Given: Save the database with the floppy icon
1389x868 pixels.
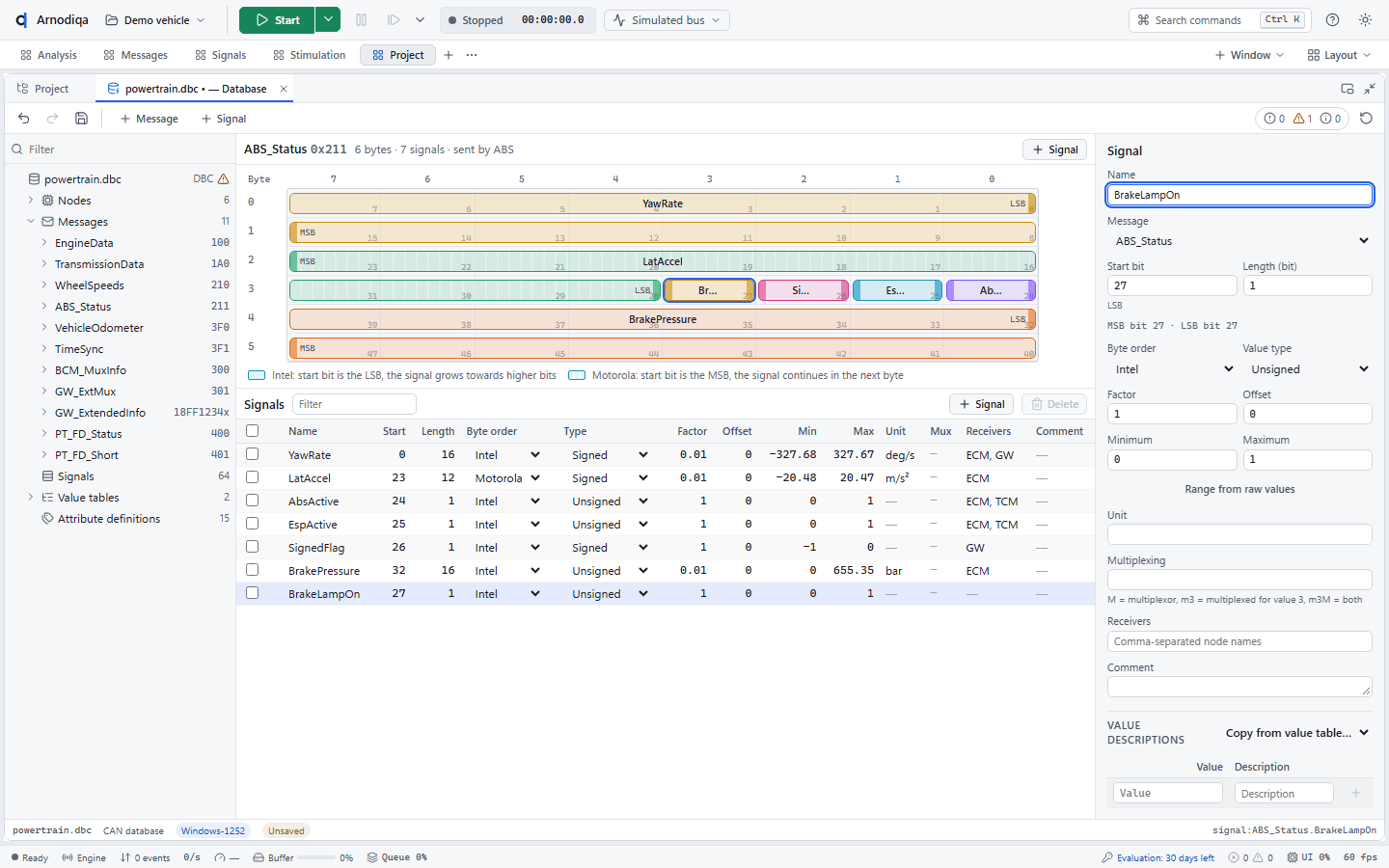Looking at the screenshot, I should 82,119.
